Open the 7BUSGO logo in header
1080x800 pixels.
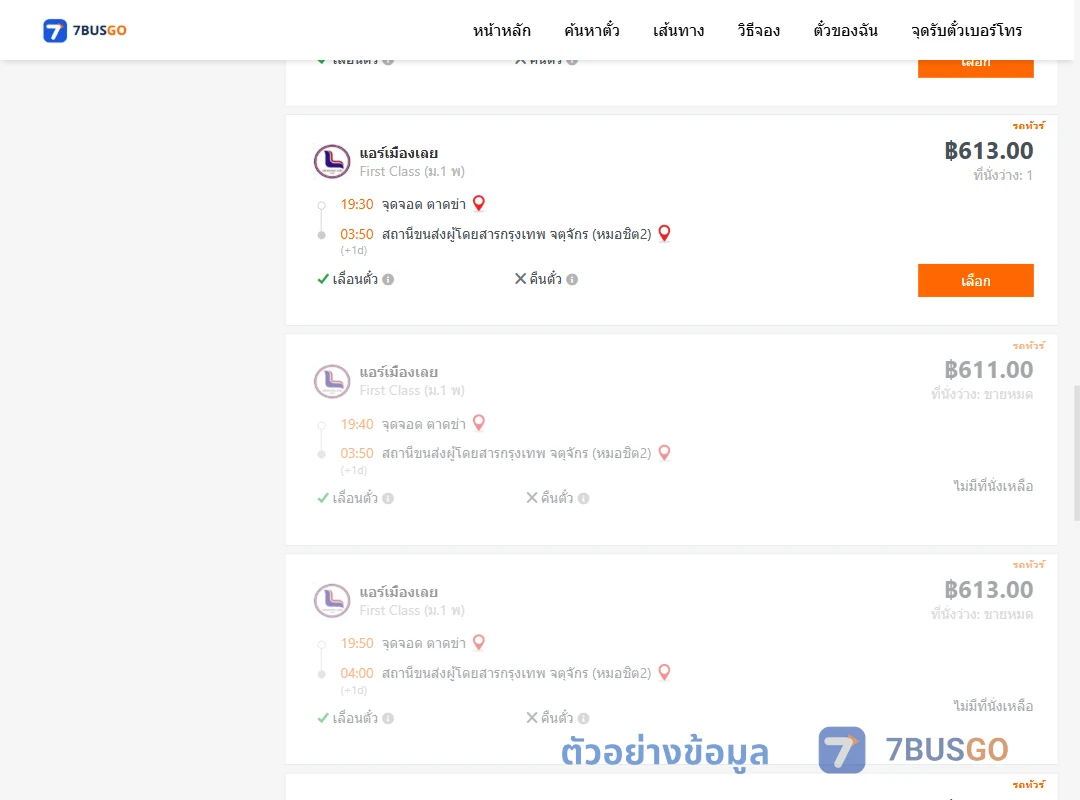click(x=85, y=30)
